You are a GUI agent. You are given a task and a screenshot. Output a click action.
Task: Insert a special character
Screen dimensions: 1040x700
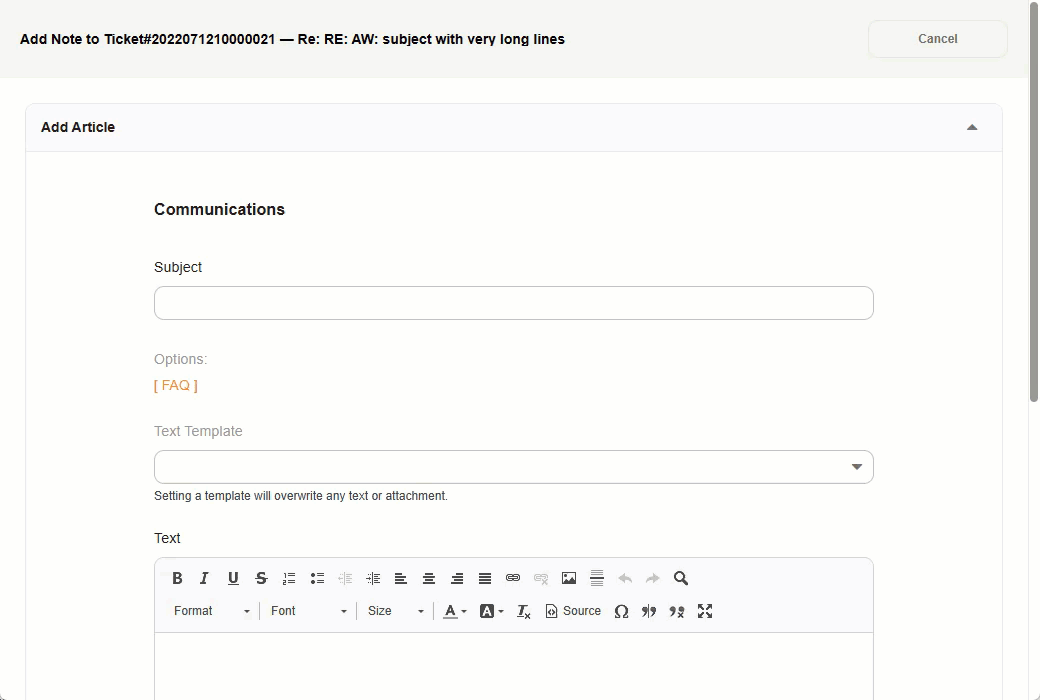click(621, 611)
